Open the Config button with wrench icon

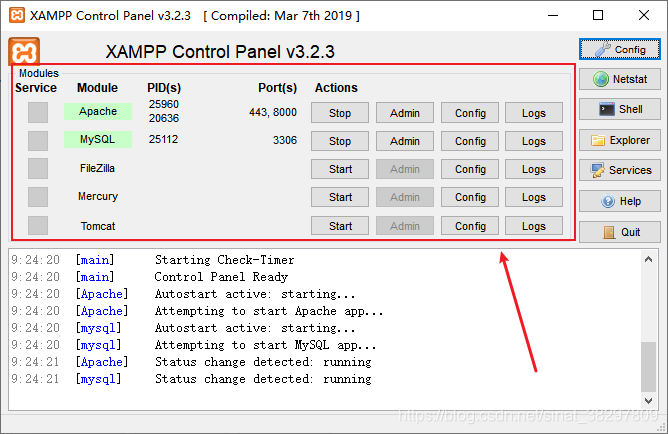[x=619, y=49]
